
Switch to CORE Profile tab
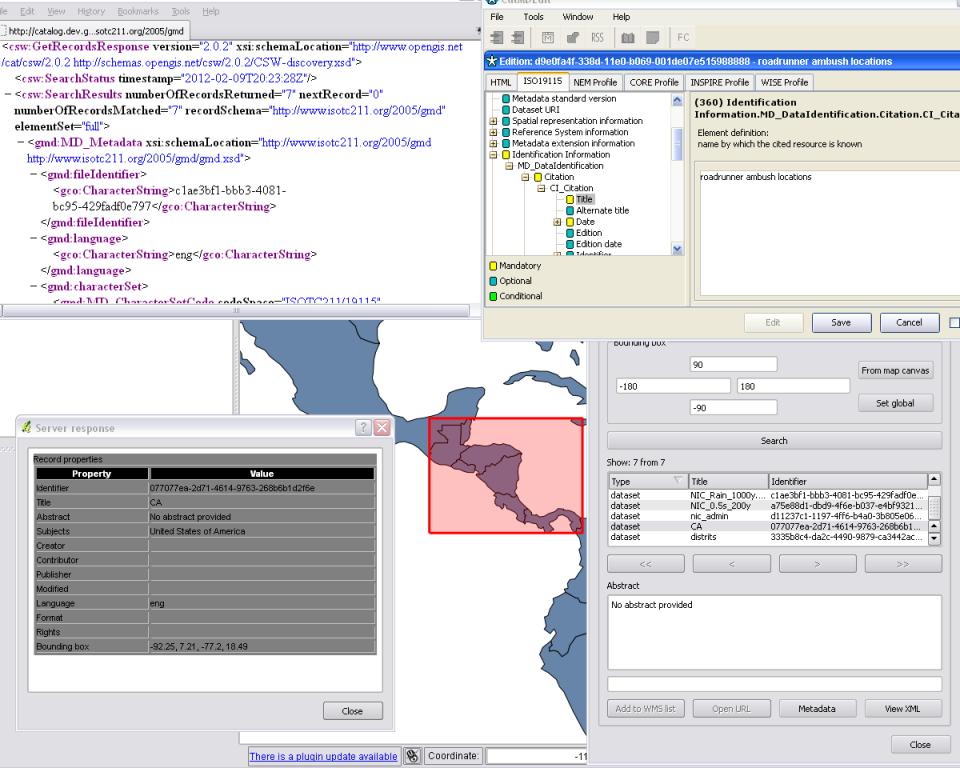click(x=654, y=83)
